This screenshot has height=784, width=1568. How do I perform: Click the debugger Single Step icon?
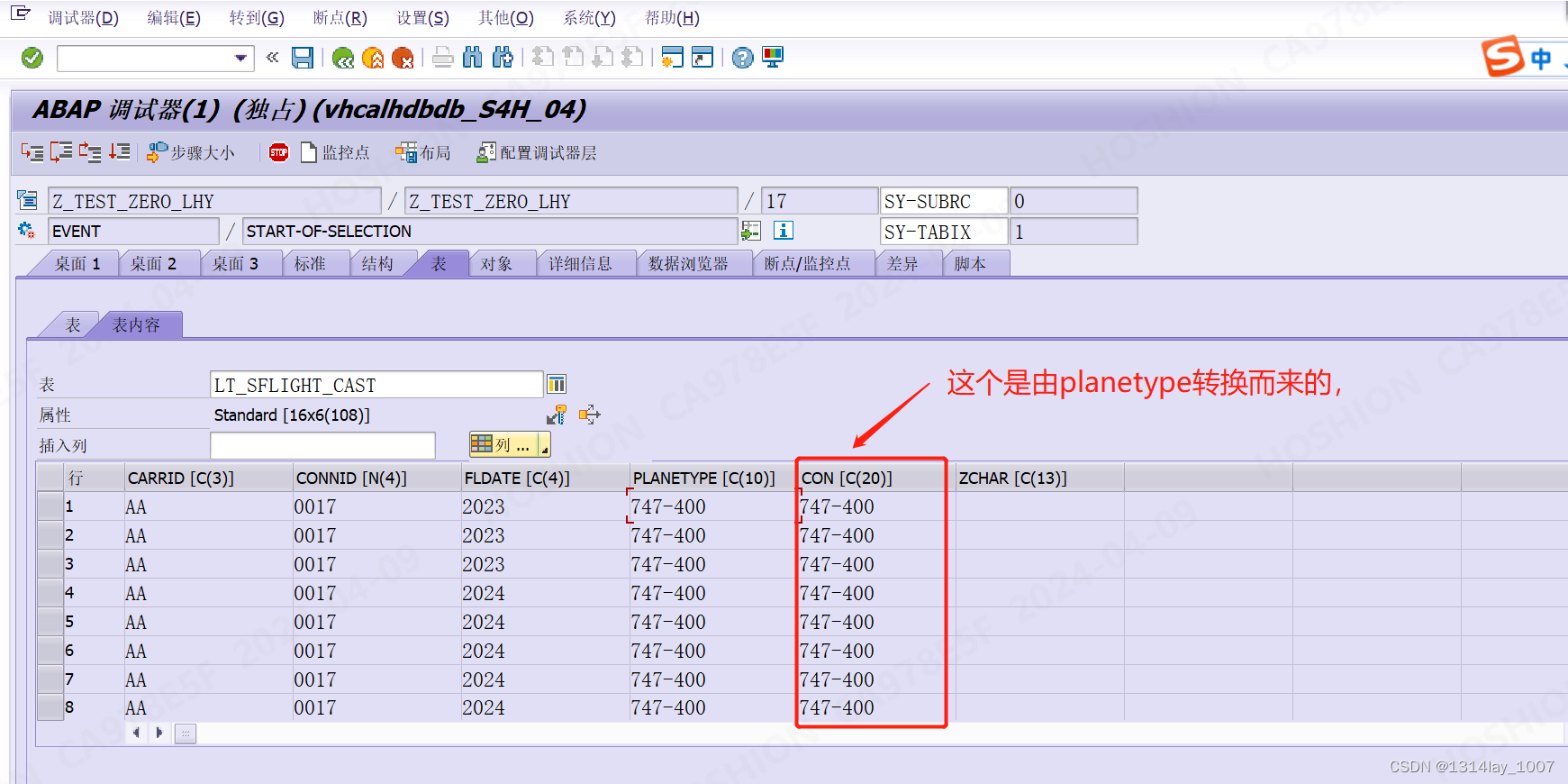[32, 152]
